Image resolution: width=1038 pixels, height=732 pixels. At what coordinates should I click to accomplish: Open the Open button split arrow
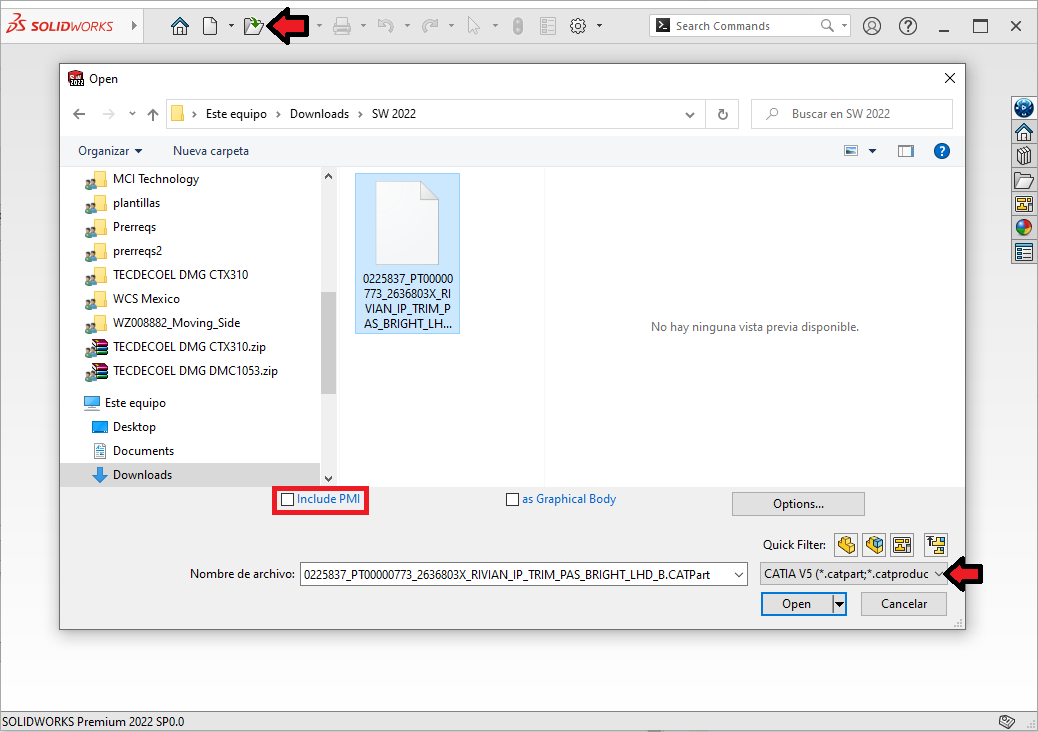click(x=839, y=604)
